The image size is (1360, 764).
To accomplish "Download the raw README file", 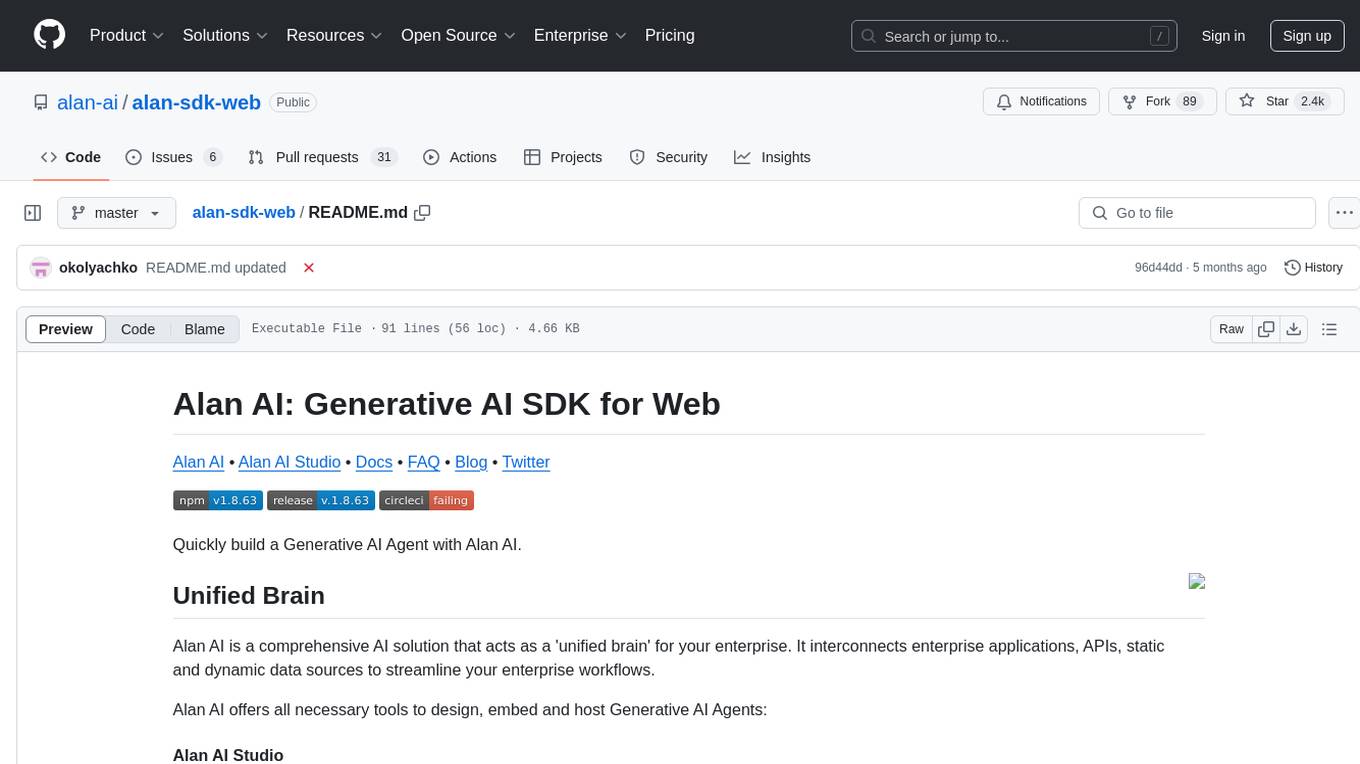I will (x=1293, y=329).
